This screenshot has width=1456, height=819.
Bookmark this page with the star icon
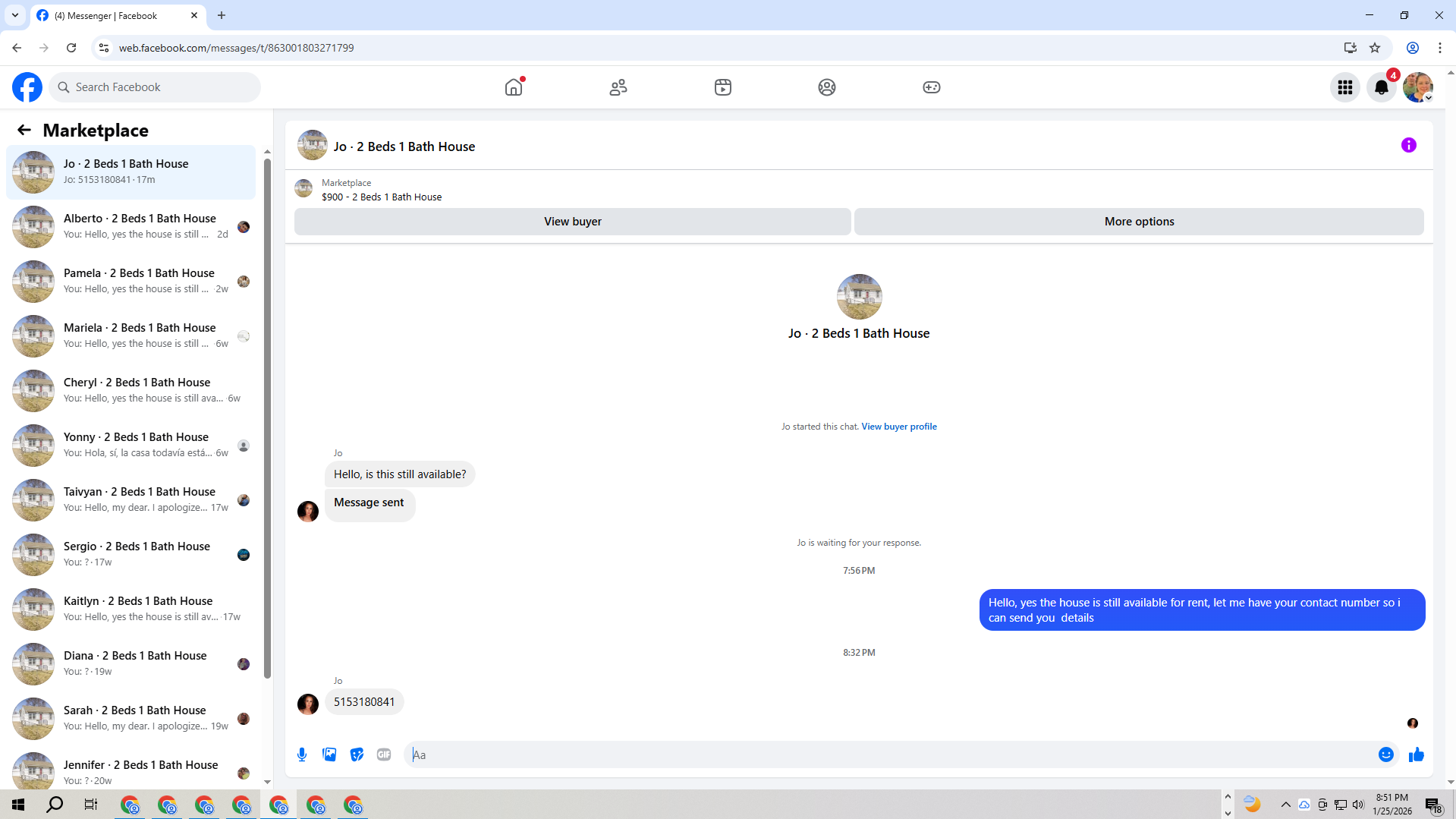coord(1375,48)
